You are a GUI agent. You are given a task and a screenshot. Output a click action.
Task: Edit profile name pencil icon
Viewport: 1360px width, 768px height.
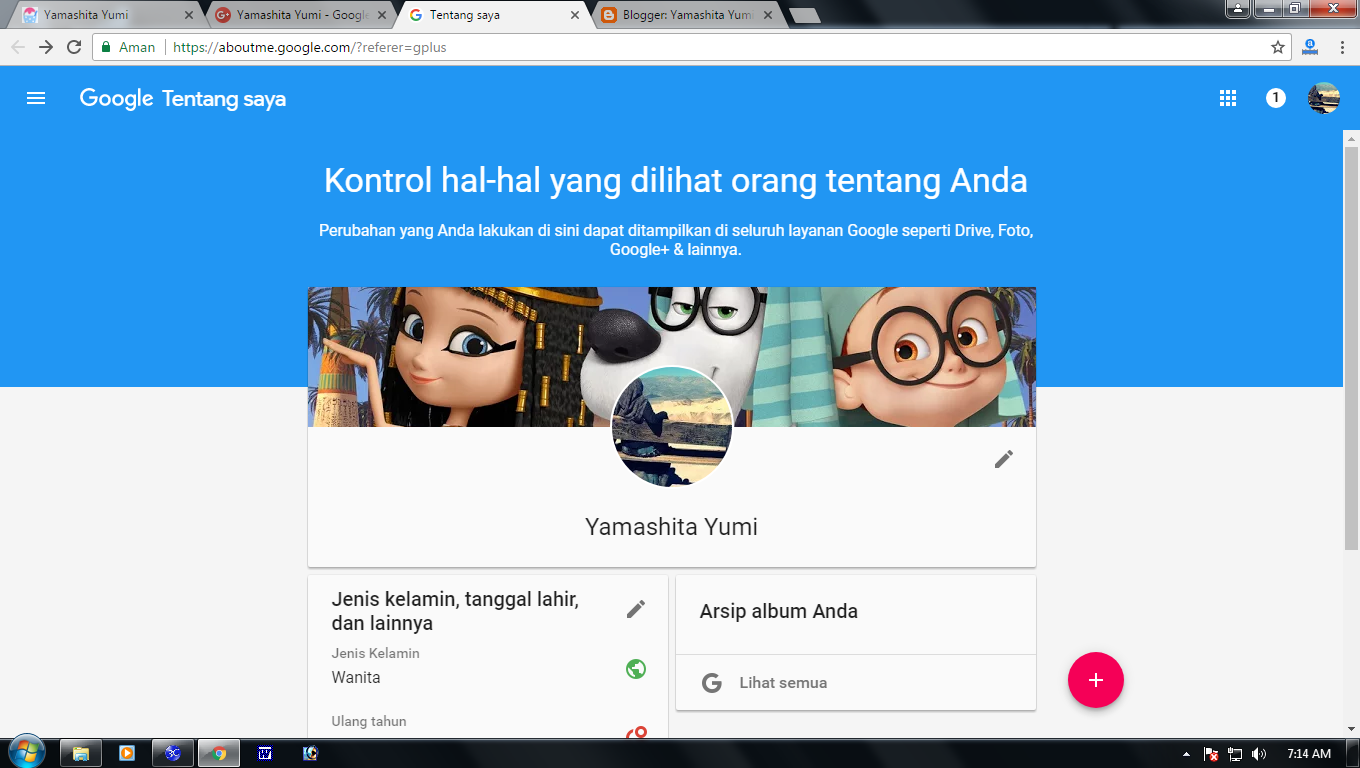point(1004,459)
